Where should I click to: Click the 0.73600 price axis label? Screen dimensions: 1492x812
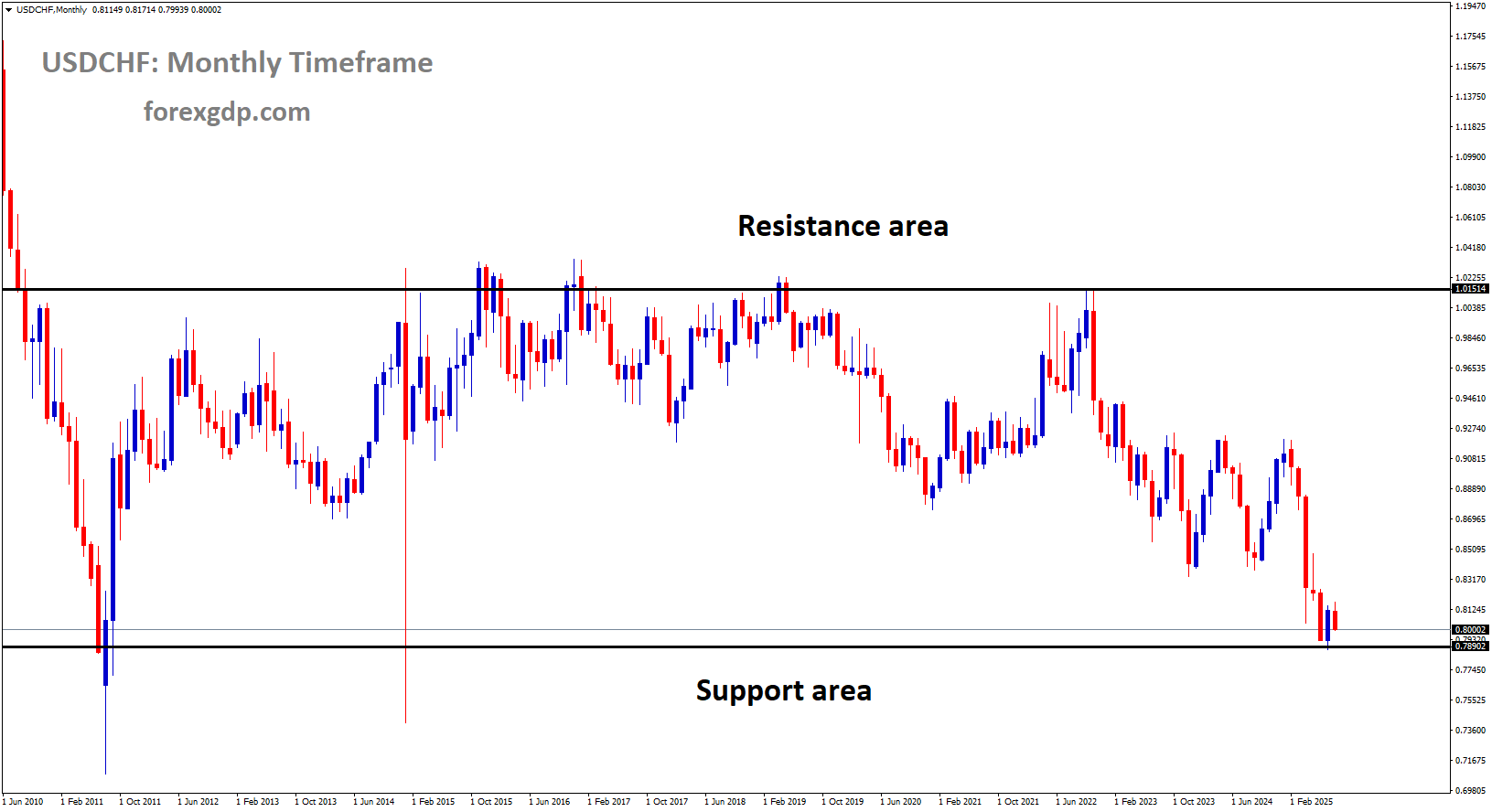coord(1470,731)
